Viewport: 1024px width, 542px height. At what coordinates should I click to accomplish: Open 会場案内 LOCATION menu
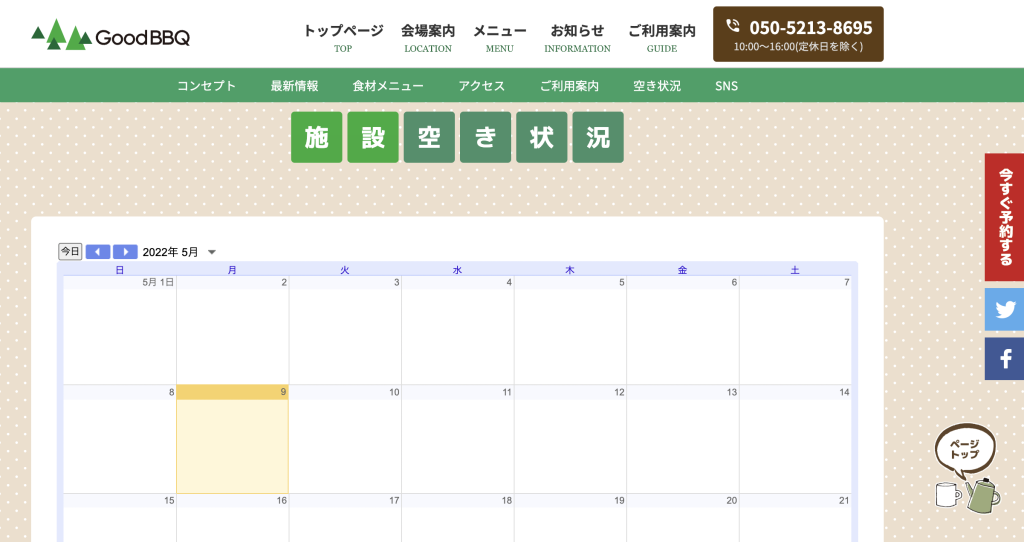coord(428,37)
